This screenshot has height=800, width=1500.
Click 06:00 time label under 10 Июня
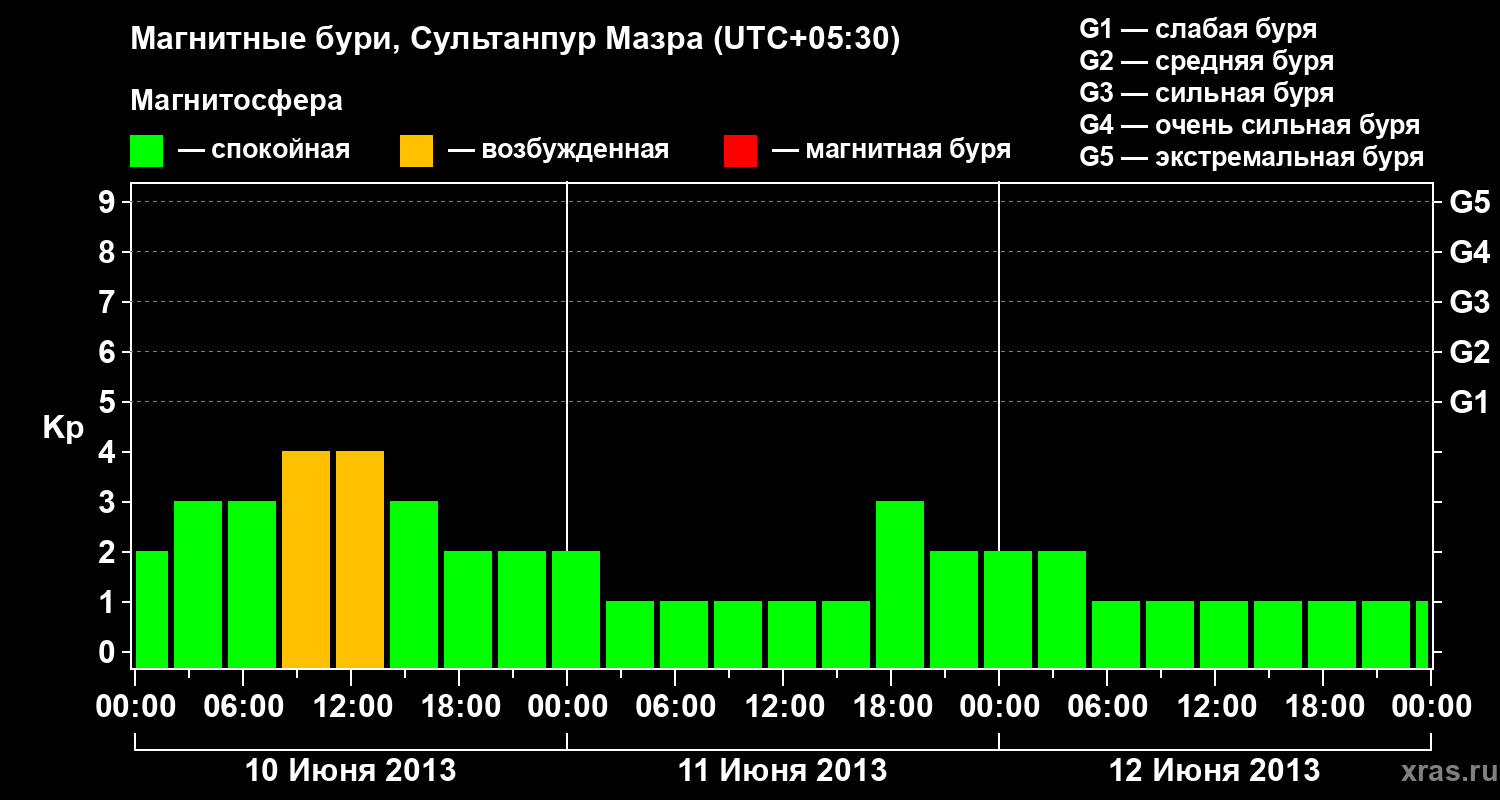[x=243, y=707]
